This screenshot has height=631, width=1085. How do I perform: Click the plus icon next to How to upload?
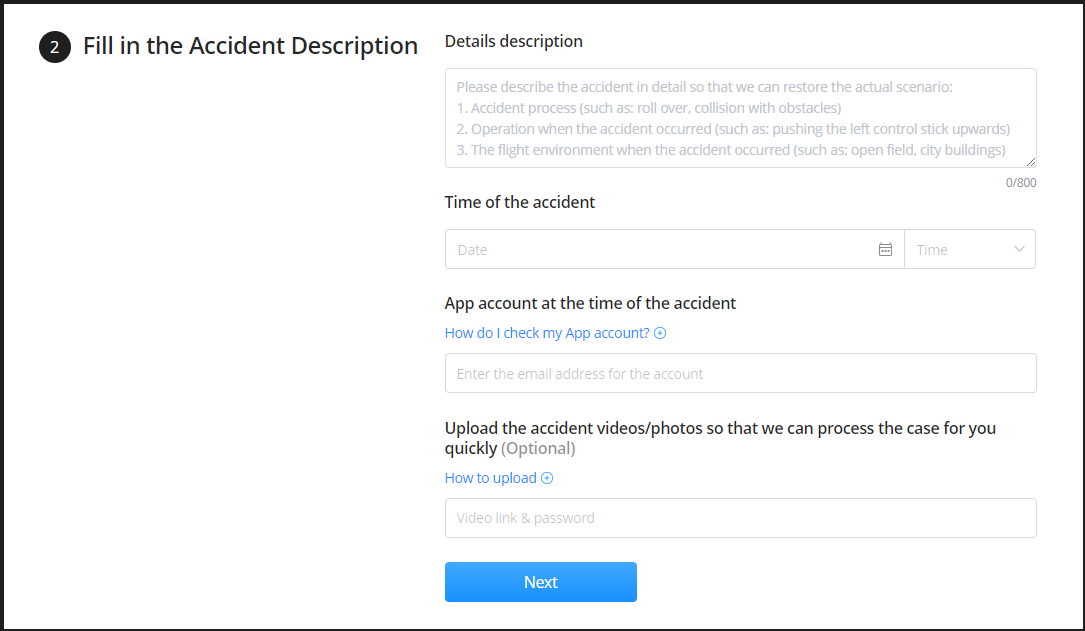[x=547, y=478]
